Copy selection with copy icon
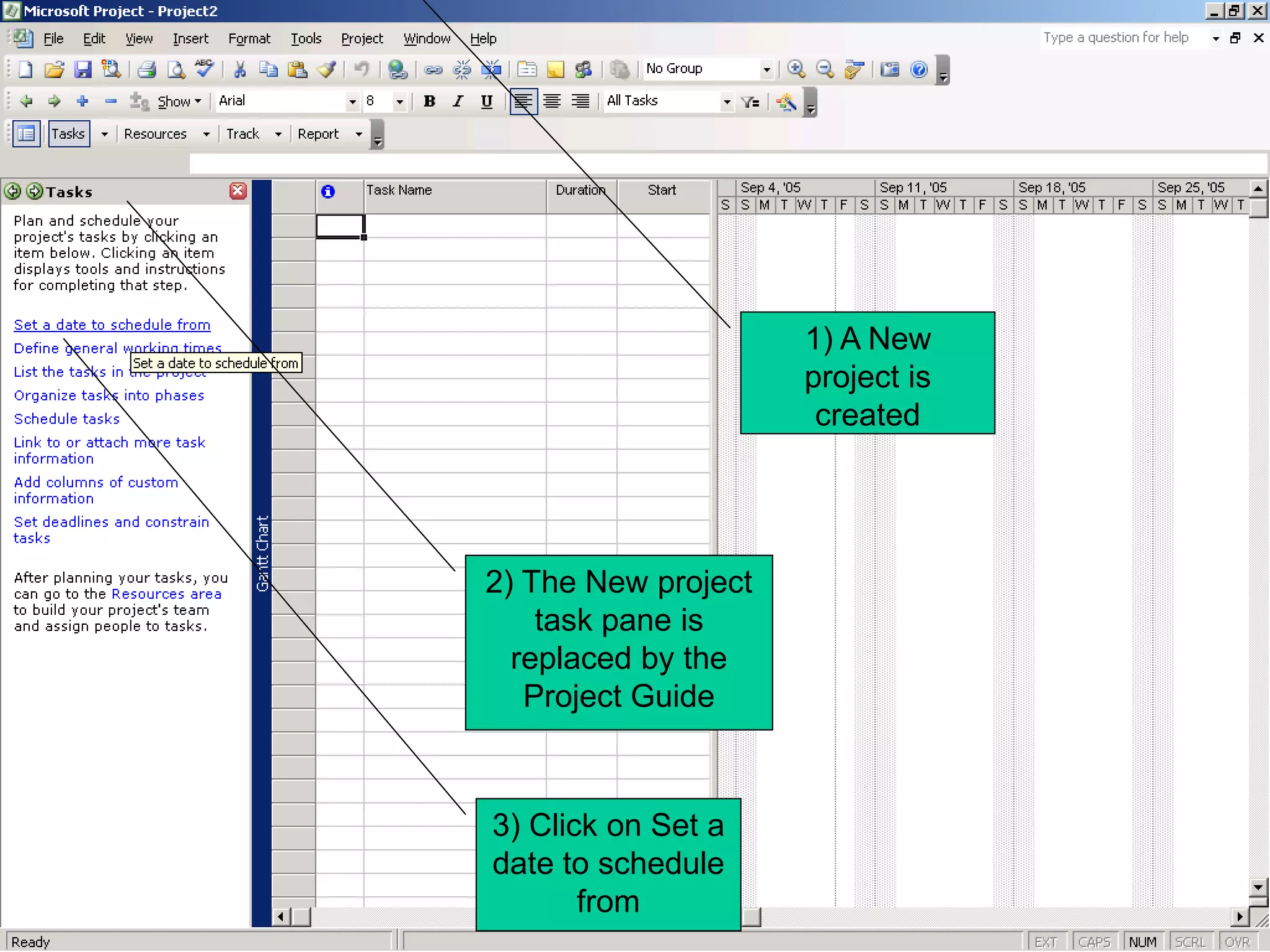This screenshot has height=952, width=1270. (x=269, y=69)
